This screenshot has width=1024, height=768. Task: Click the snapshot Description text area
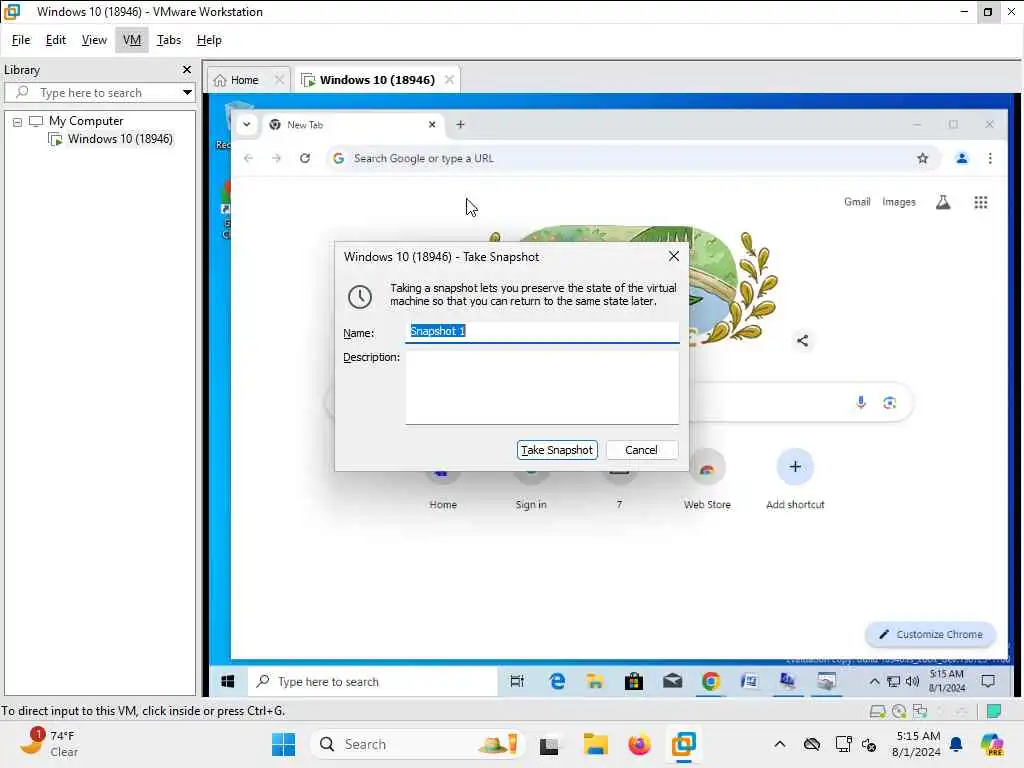(x=542, y=388)
